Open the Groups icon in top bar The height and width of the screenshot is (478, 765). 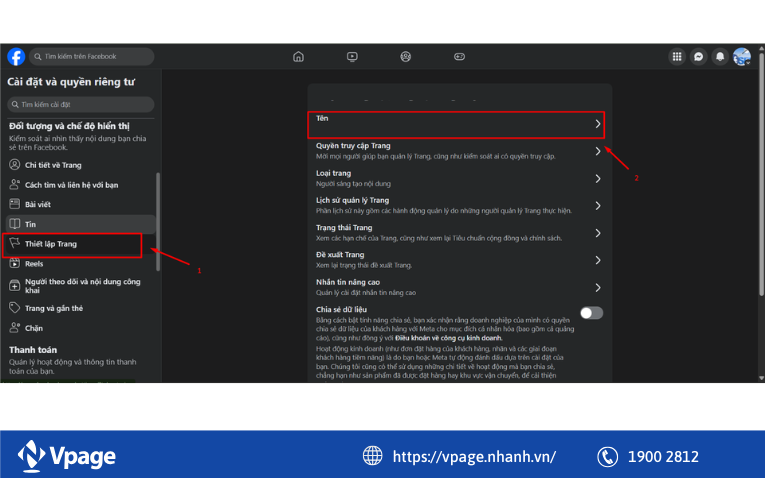coord(405,57)
